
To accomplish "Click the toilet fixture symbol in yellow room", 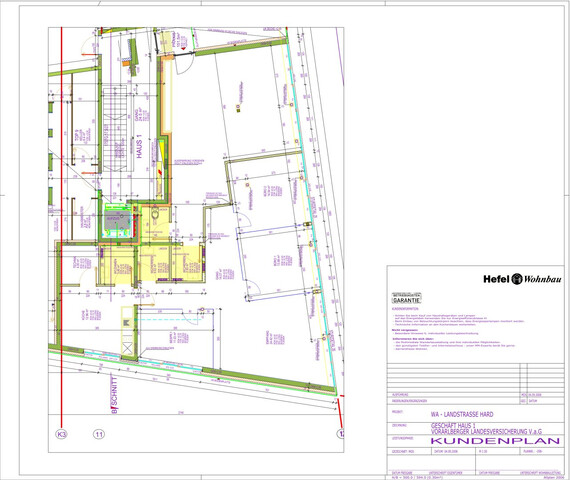I will (155, 214).
